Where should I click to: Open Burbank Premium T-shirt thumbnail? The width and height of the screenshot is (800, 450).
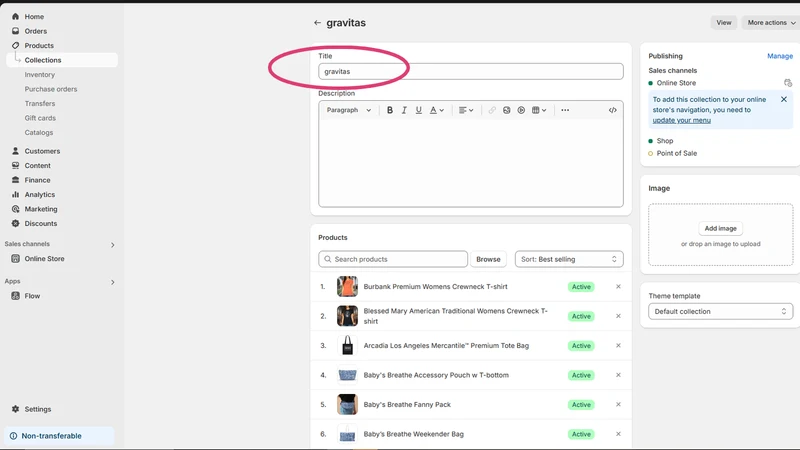coord(347,287)
